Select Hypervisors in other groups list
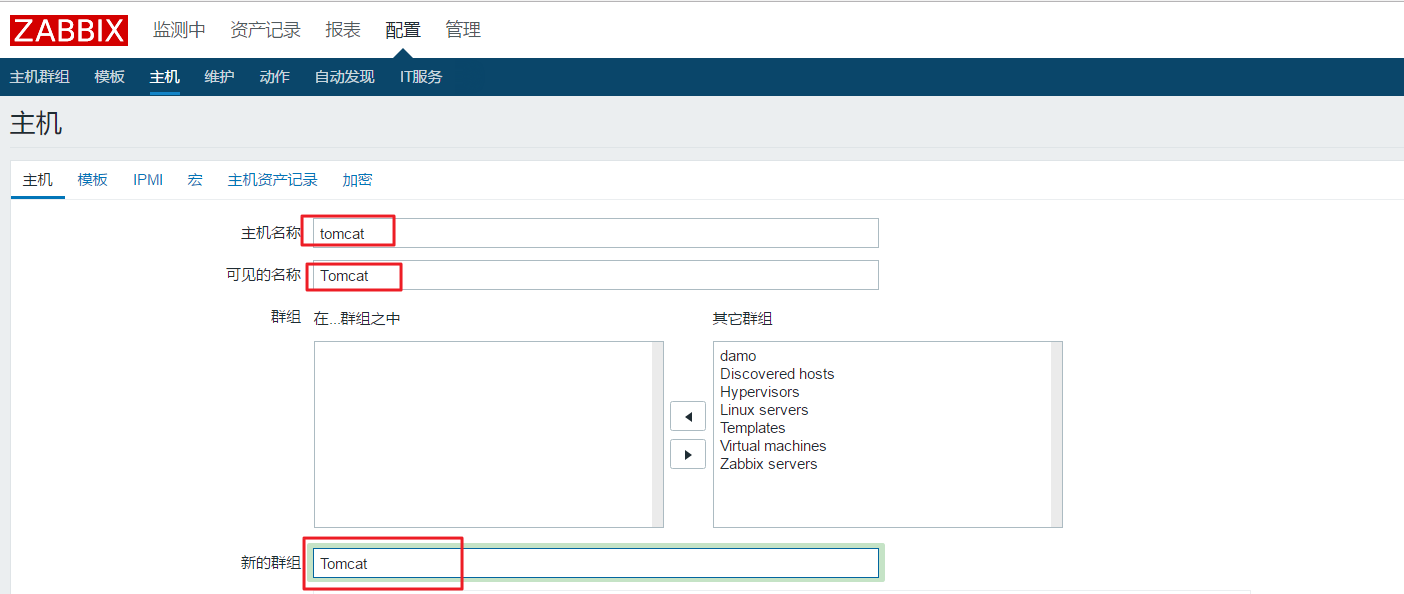Screen dimensions: 1404x594 pyautogui.click(x=760, y=392)
